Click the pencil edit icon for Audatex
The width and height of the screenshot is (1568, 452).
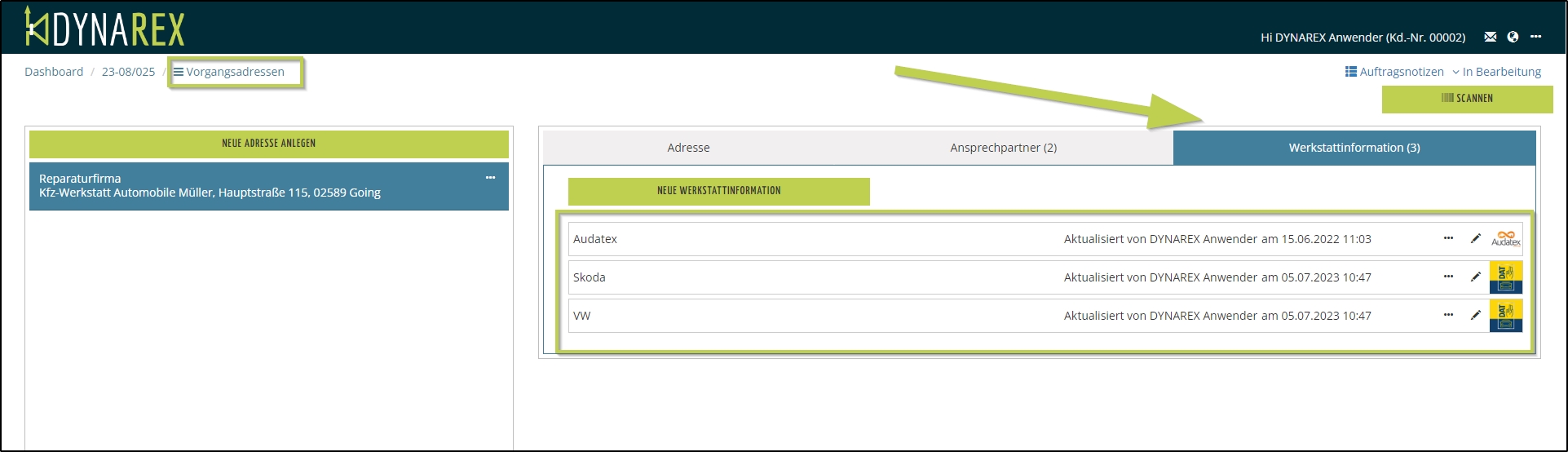tap(1475, 239)
